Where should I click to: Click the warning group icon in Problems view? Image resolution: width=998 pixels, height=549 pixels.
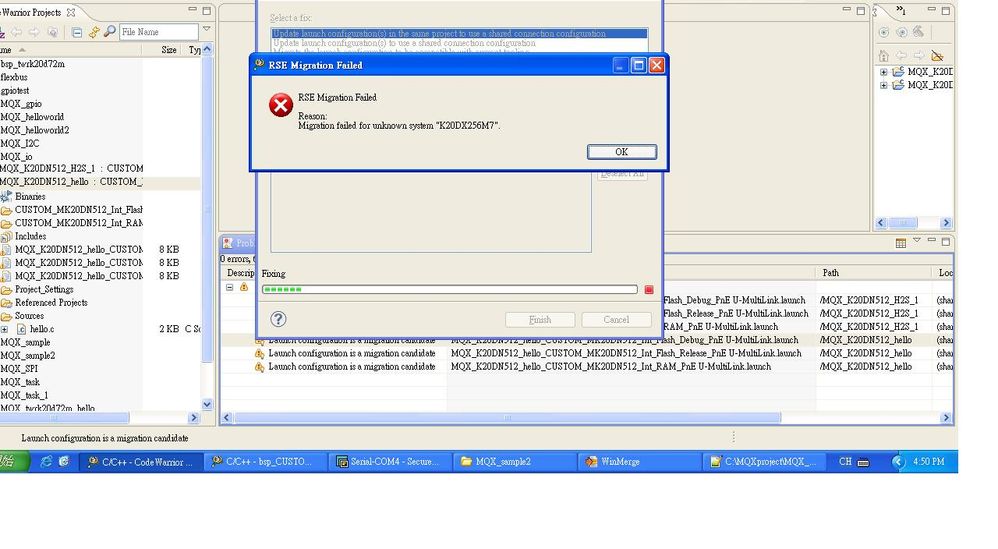click(244, 288)
